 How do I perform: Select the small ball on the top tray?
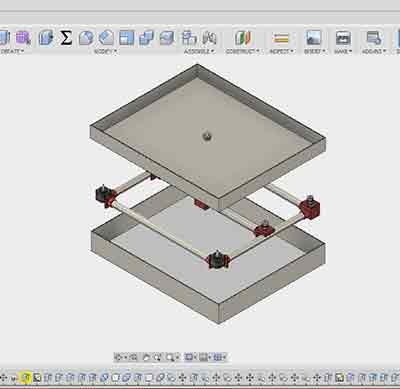(x=207, y=136)
